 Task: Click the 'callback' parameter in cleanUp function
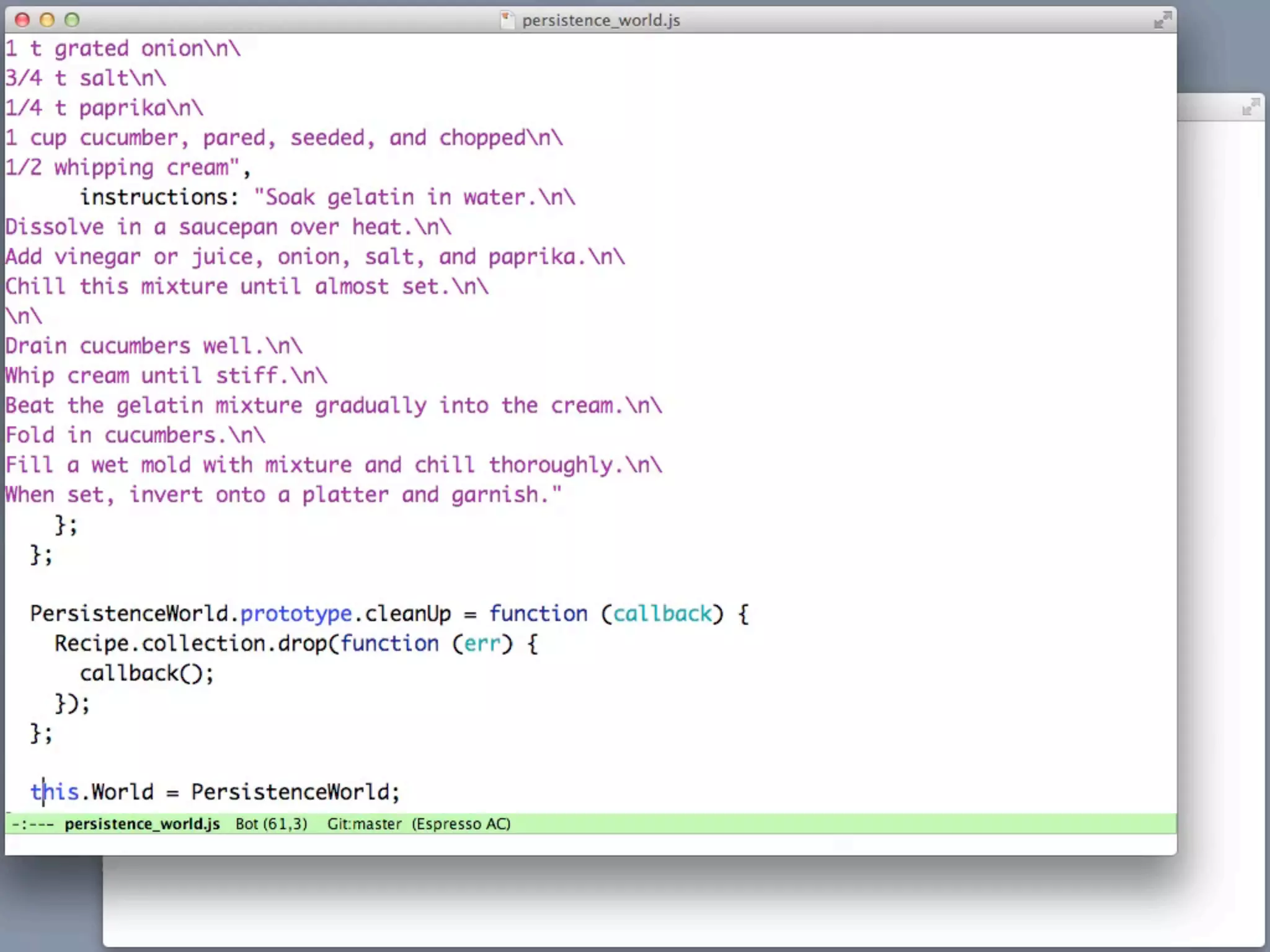662,614
